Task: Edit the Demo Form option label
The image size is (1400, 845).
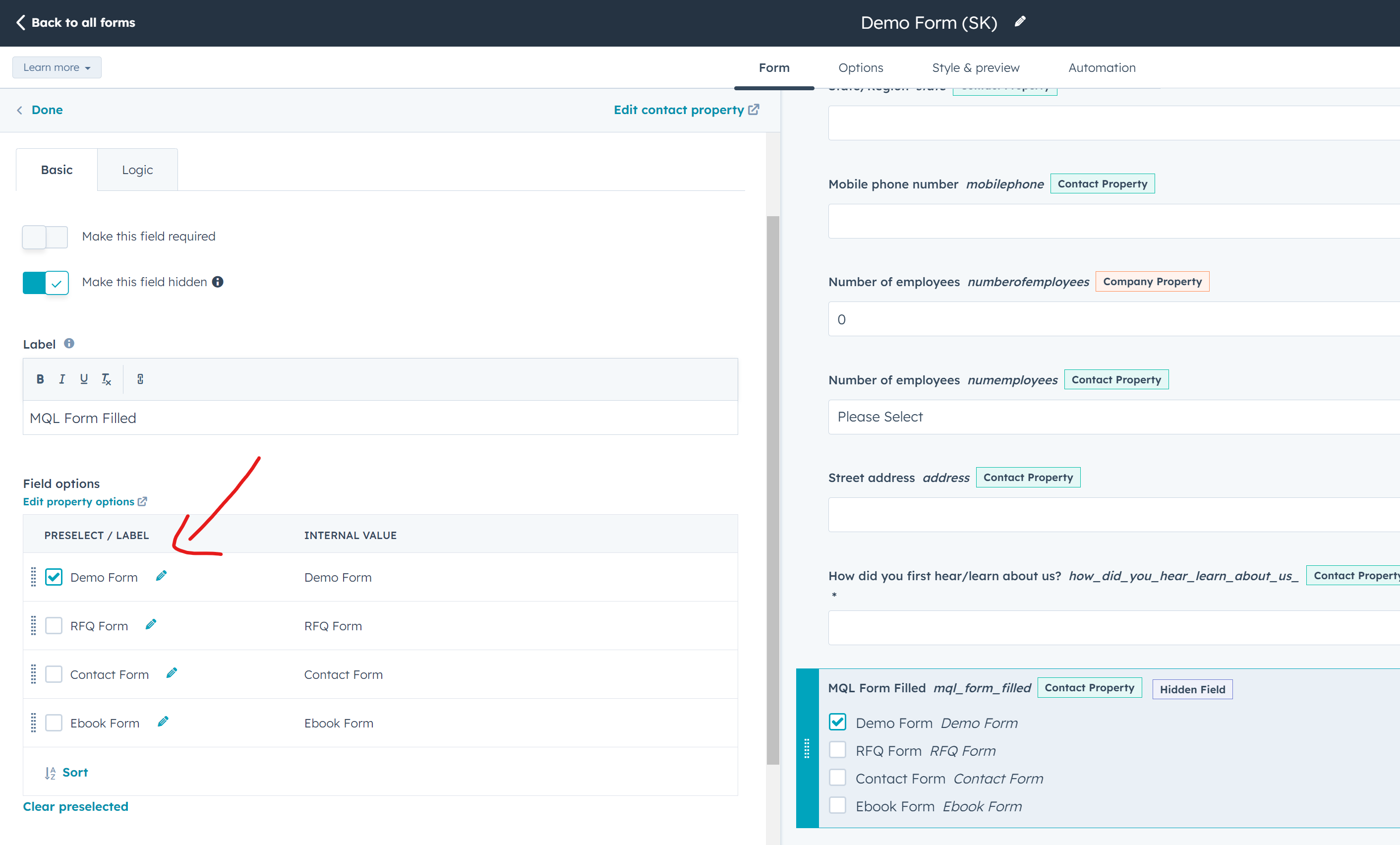Action: [161, 576]
